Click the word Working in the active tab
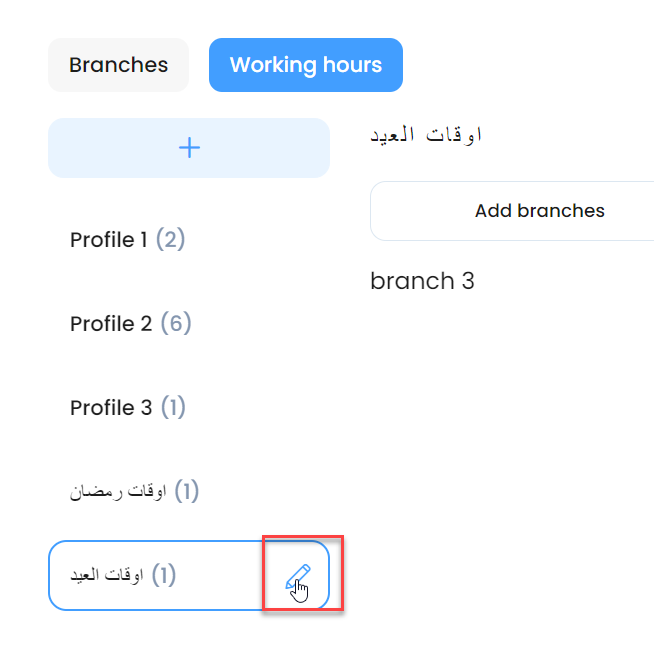The height and width of the screenshot is (668, 654). 273,65
